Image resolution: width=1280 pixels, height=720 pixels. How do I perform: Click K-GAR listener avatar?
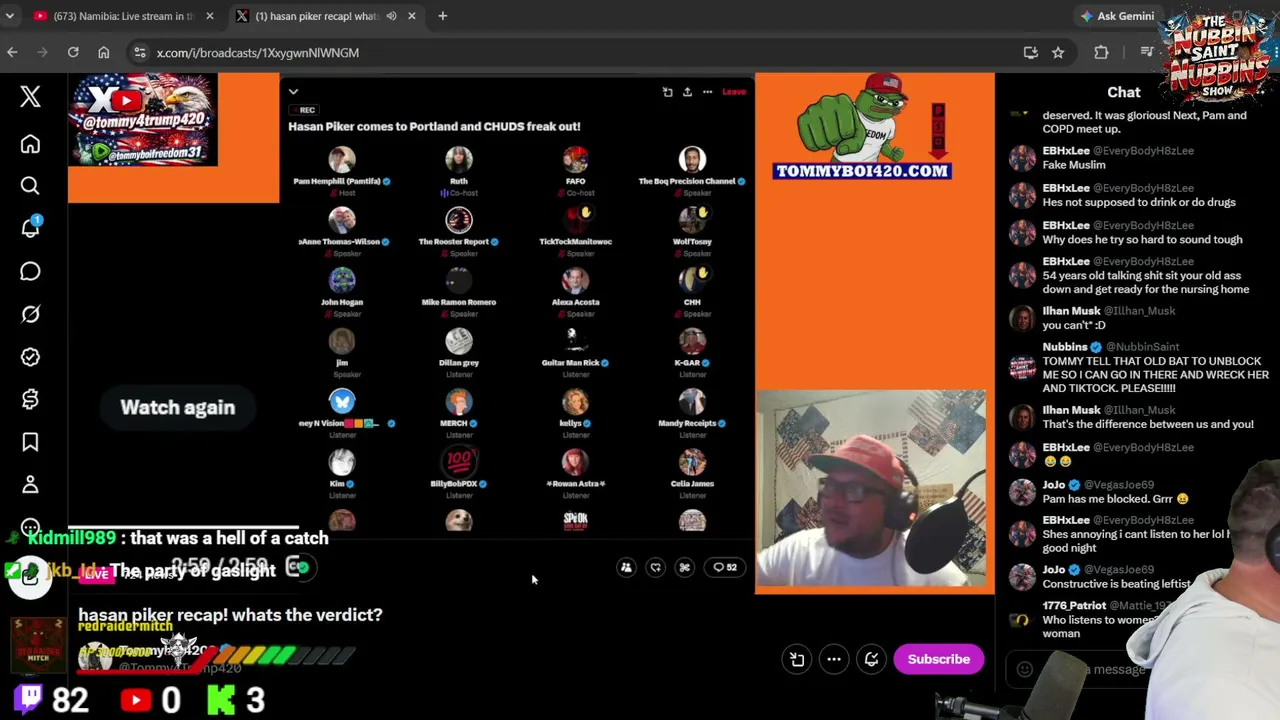pos(692,342)
